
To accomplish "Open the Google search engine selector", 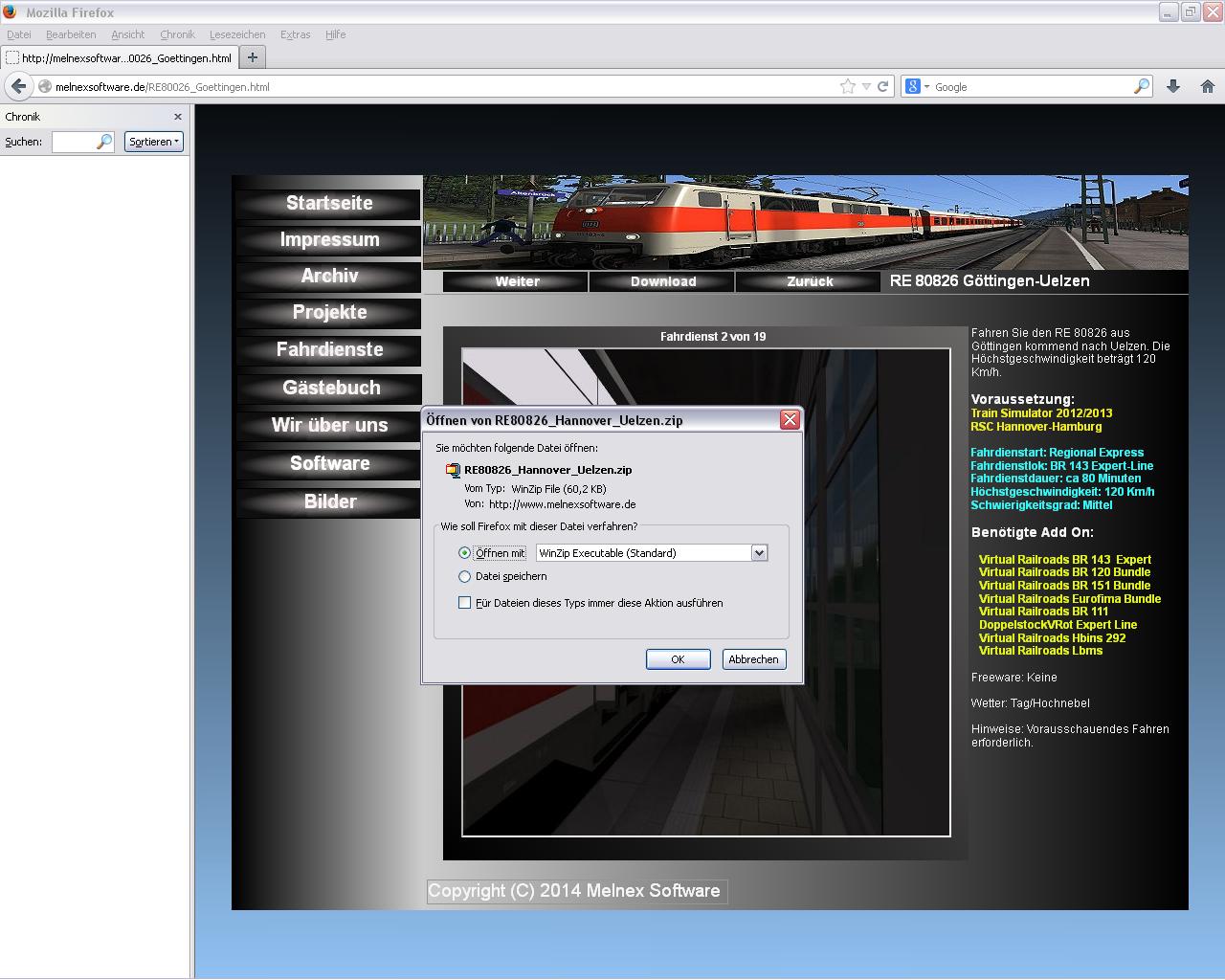I will [x=918, y=86].
